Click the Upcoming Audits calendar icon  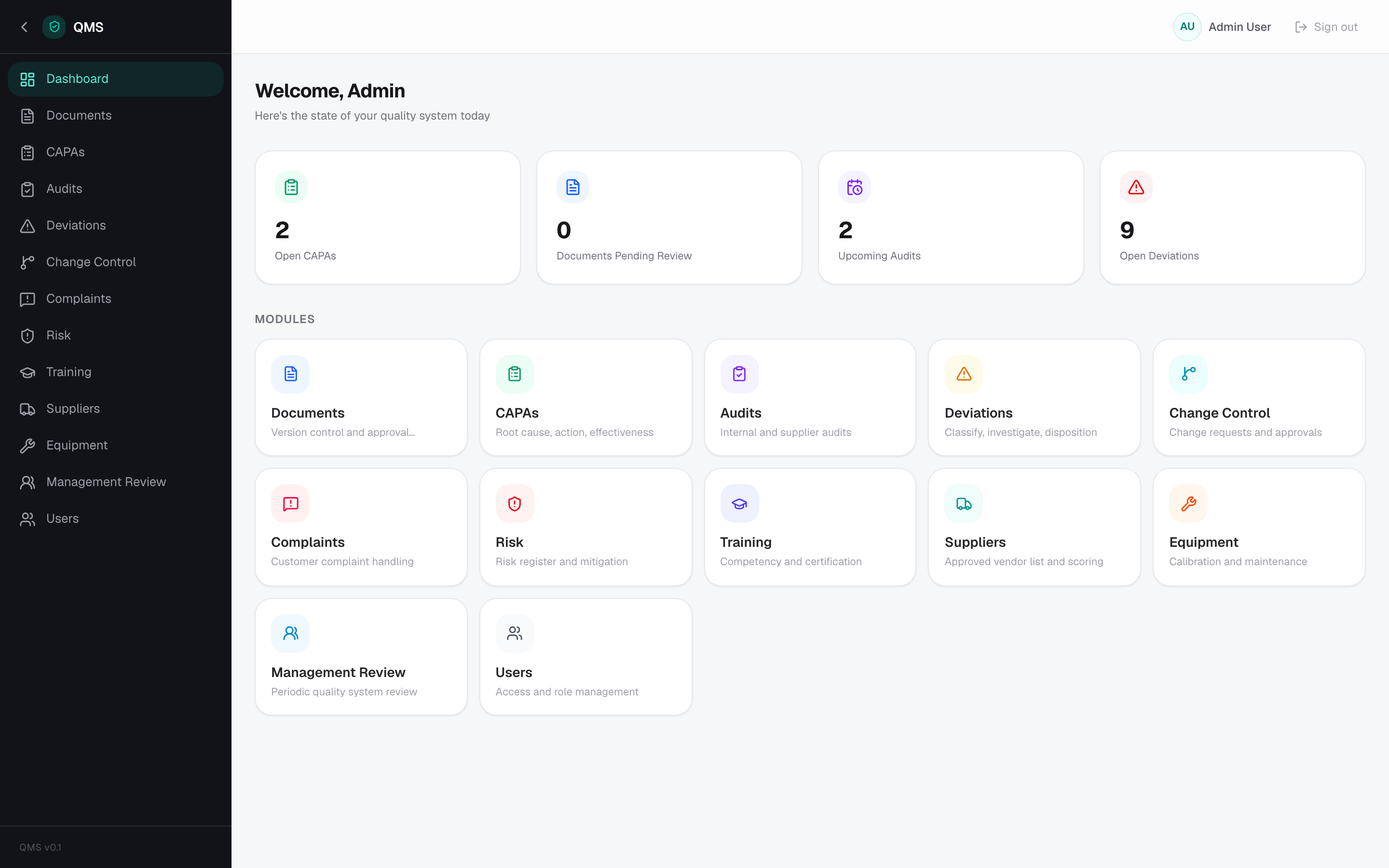(x=854, y=187)
